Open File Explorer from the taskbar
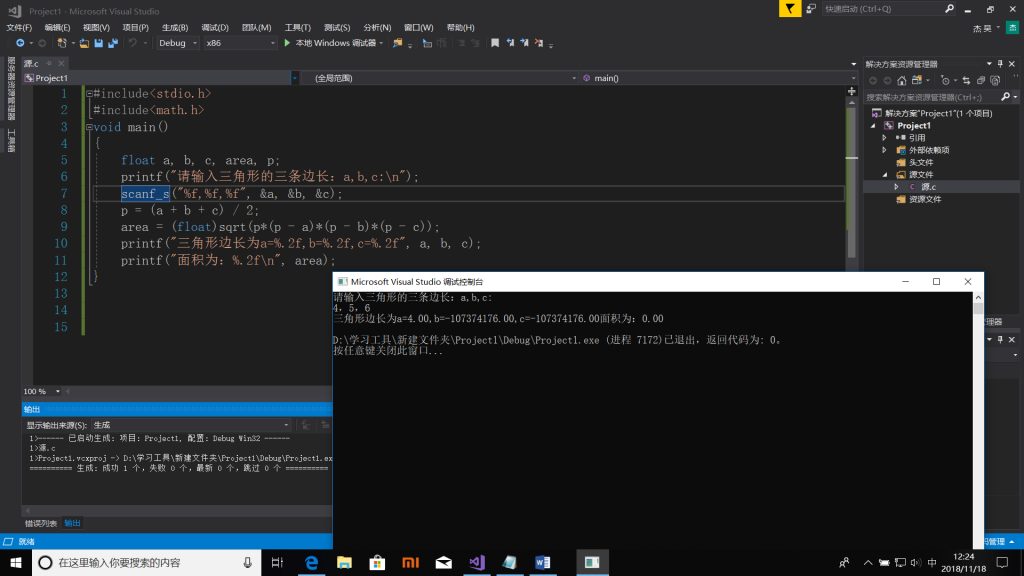Image resolution: width=1024 pixels, height=576 pixels. (x=344, y=562)
